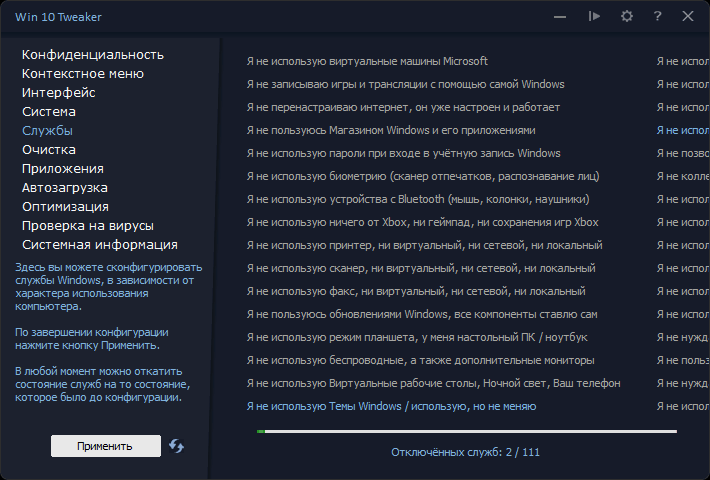
Task: Select Системная информация in the sidebar
Action: pyautogui.click(x=100, y=244)
